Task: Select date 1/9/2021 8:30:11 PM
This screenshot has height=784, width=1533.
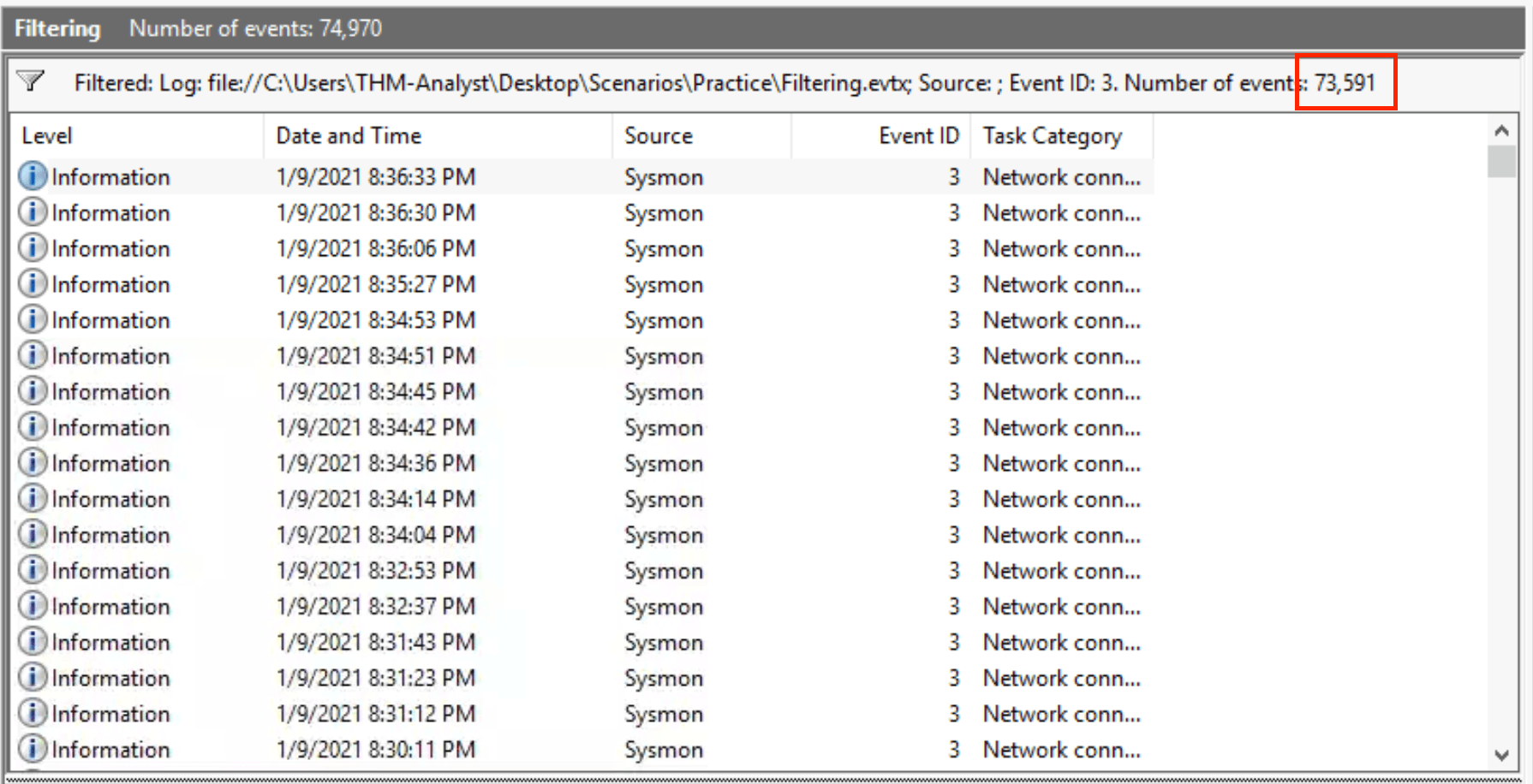Action: [375, 749]
